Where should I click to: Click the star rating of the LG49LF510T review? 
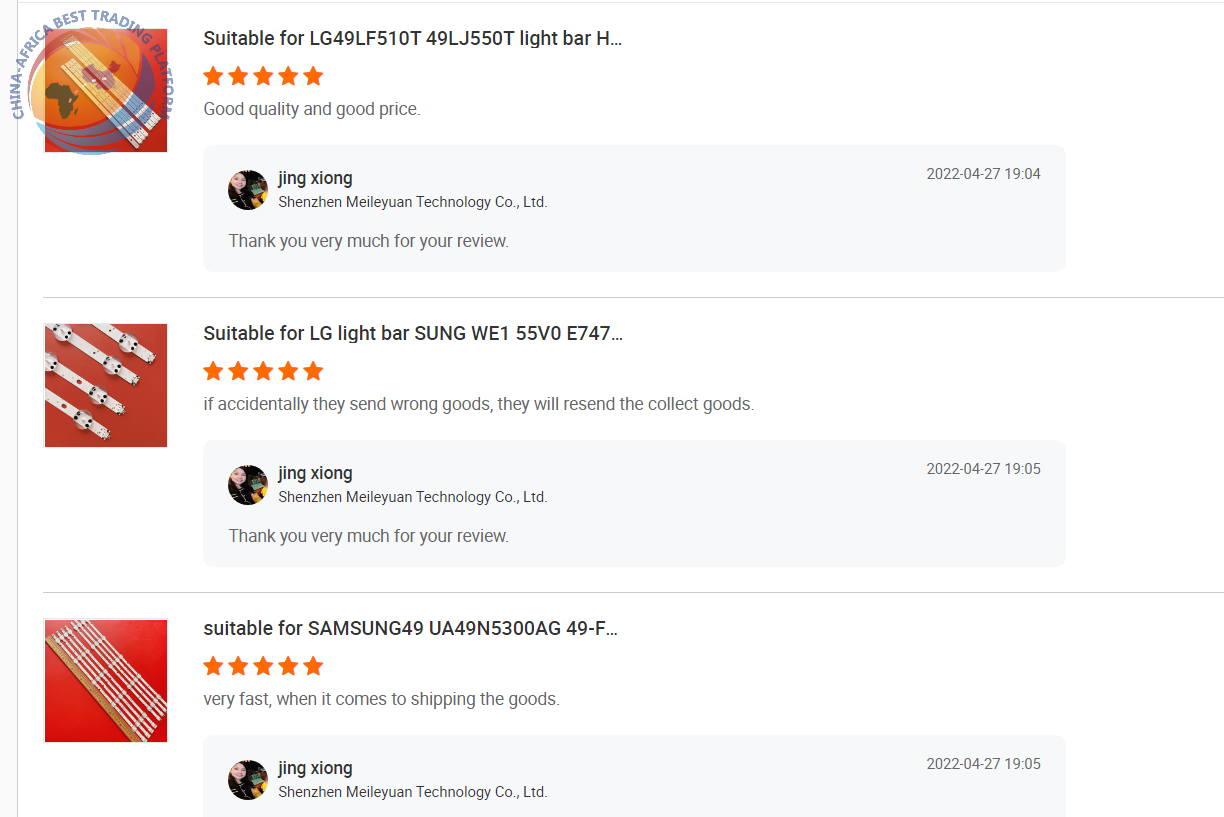click(x=263, y=76)
